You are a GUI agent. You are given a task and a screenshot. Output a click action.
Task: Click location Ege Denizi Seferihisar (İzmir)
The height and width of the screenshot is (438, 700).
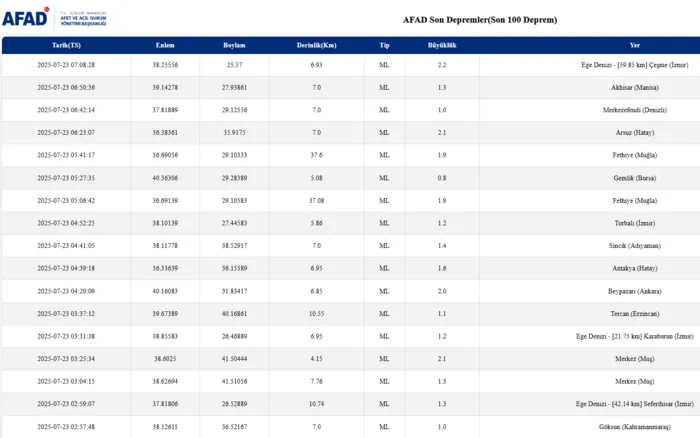[635, 404]
